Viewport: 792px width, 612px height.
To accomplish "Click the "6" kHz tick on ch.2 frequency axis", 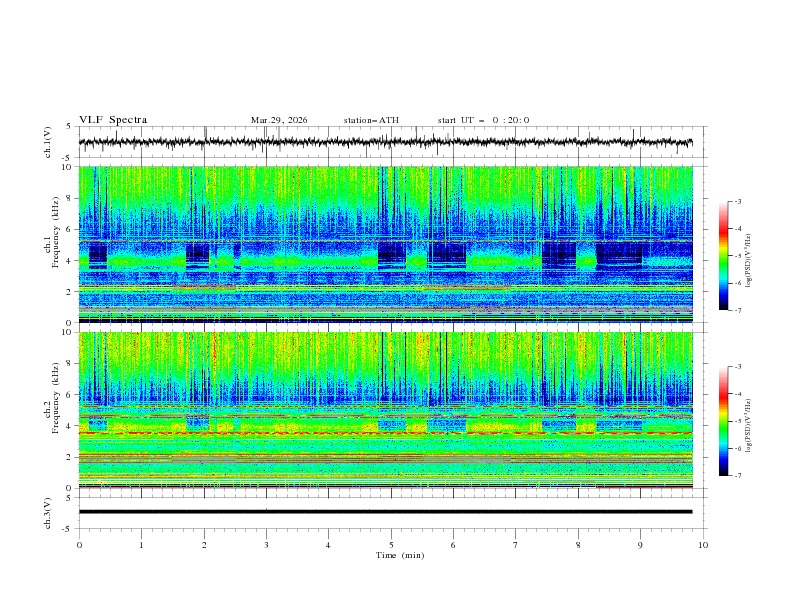I will [70, 395].
